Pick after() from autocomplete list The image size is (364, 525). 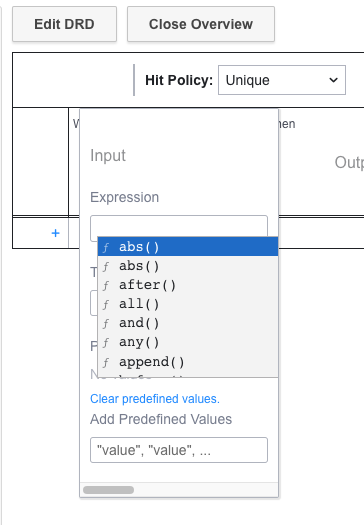tap(188, 285)
